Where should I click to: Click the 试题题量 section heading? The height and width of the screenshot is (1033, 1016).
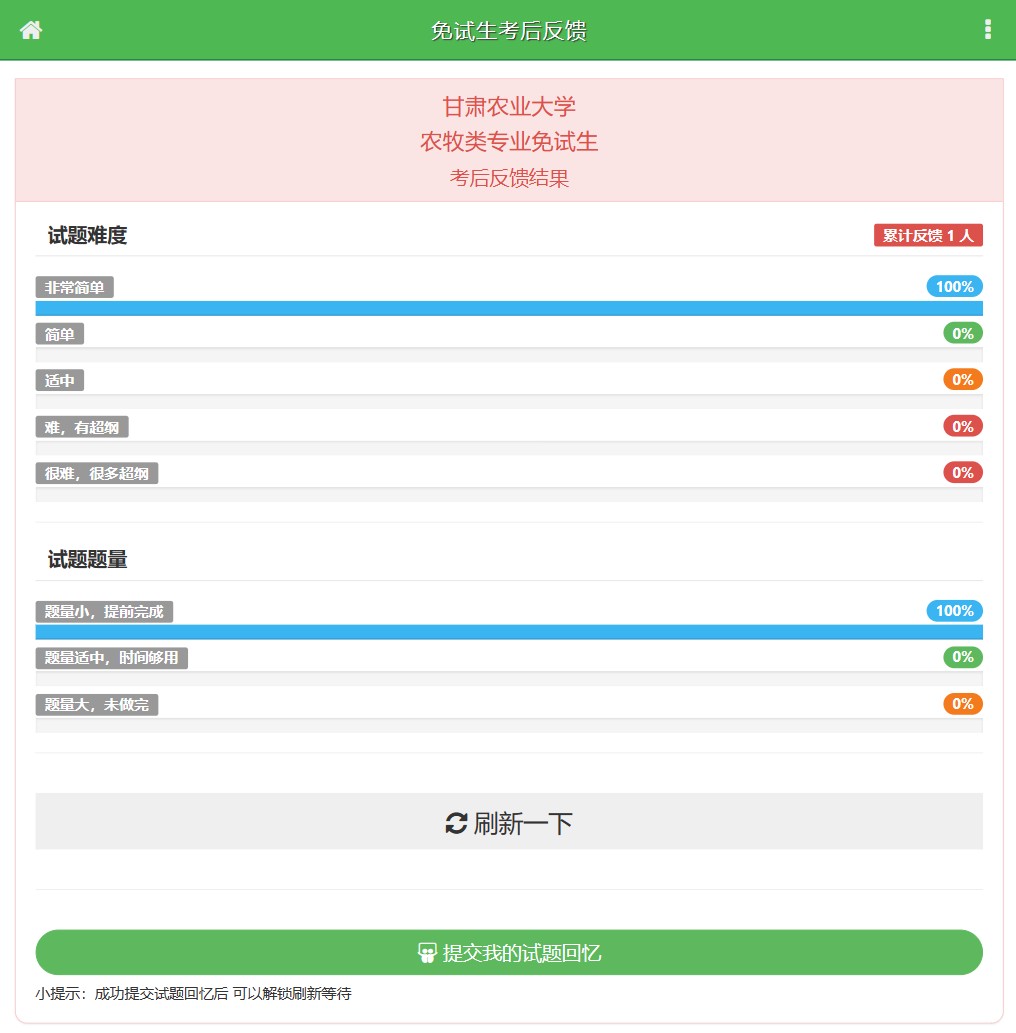pyautogui.click(x=87, y=559)
